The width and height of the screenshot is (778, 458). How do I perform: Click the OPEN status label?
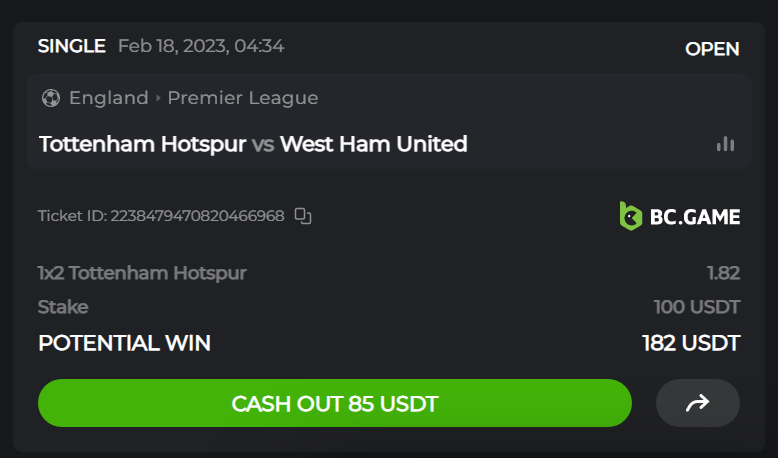pos(712,49)
